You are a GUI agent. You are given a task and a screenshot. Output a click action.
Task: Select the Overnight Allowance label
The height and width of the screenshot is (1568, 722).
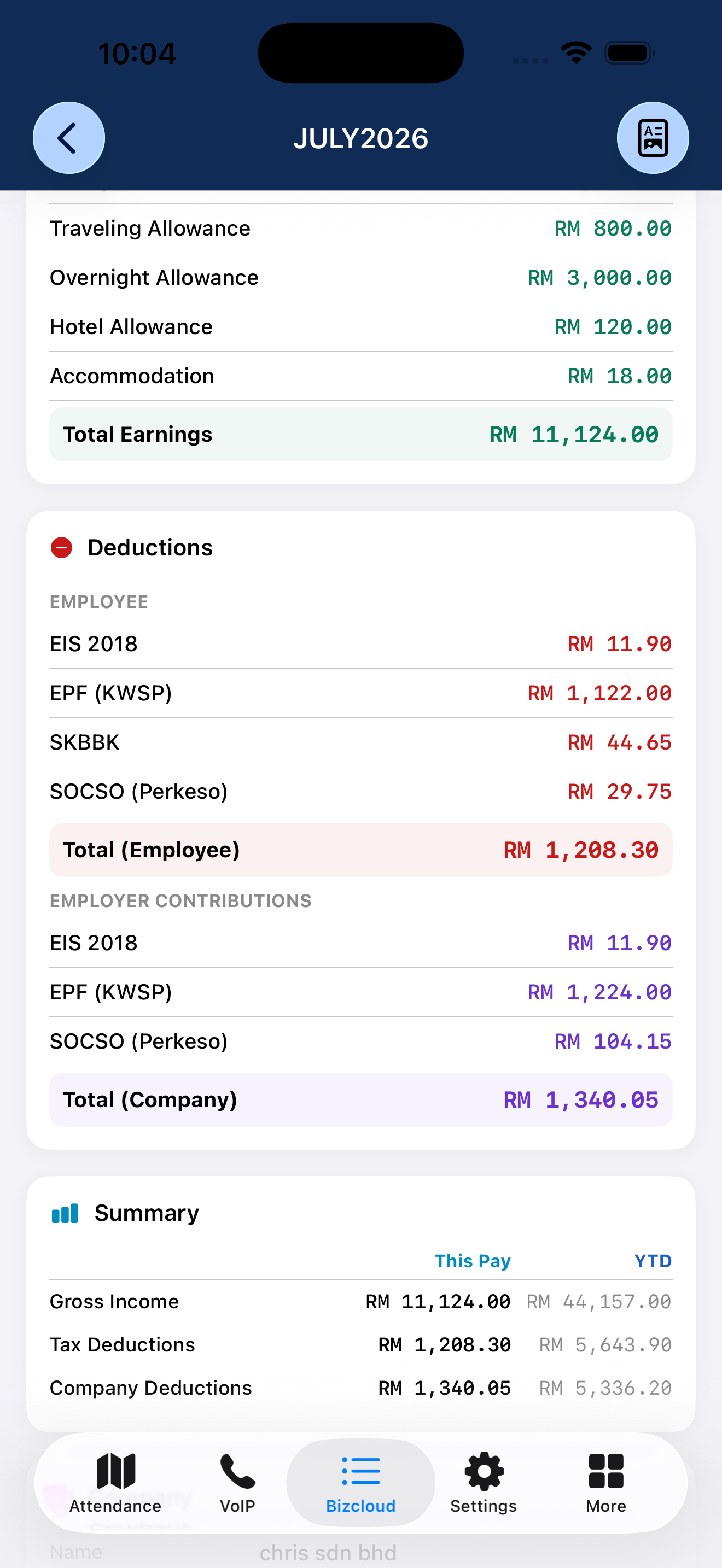[x=155, y=278]
